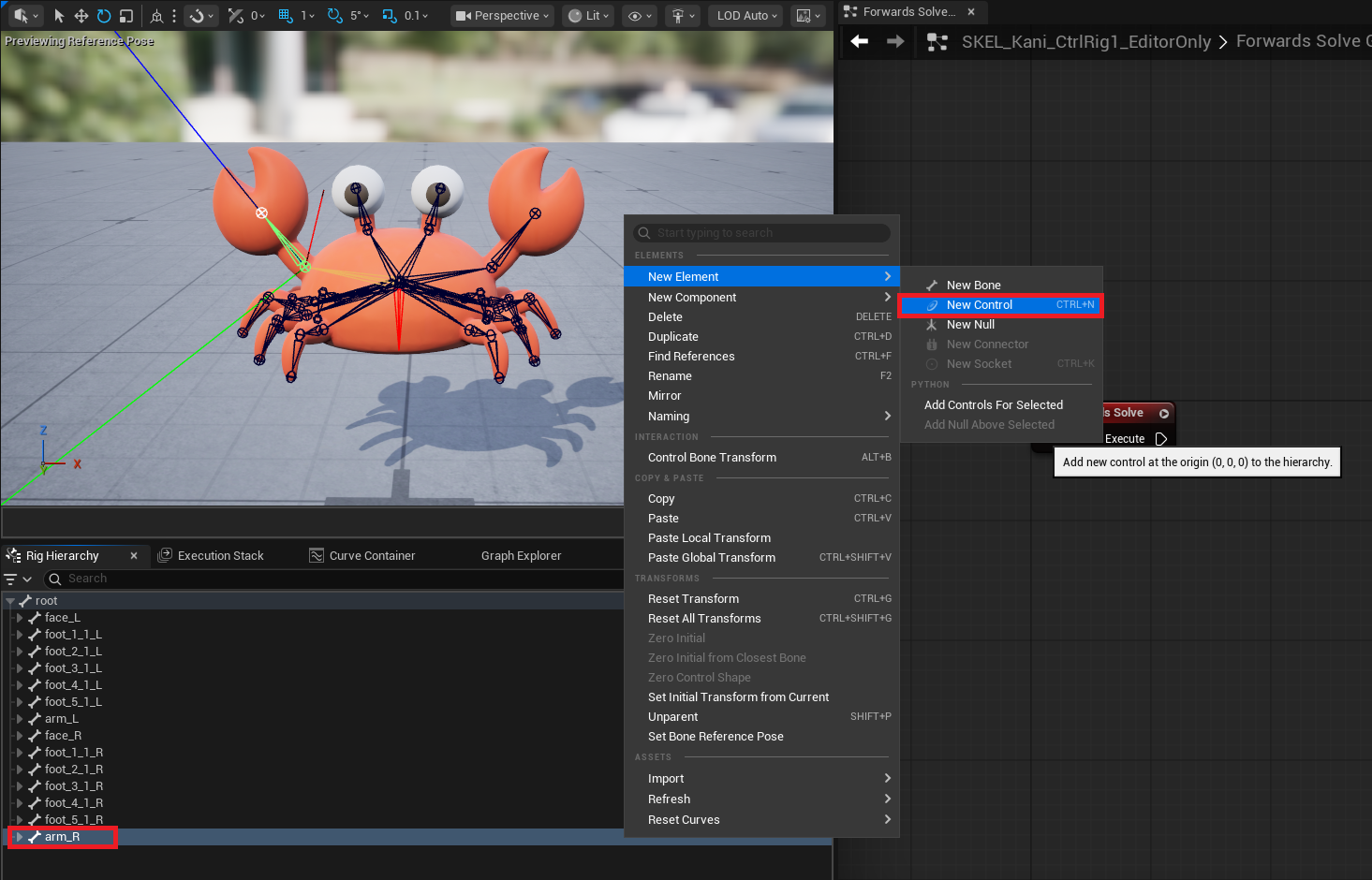The width and height of the screenshot is (1372, 880).
Task: Cycle the transform coordinate system icon
Action: [x=156, y=16]
